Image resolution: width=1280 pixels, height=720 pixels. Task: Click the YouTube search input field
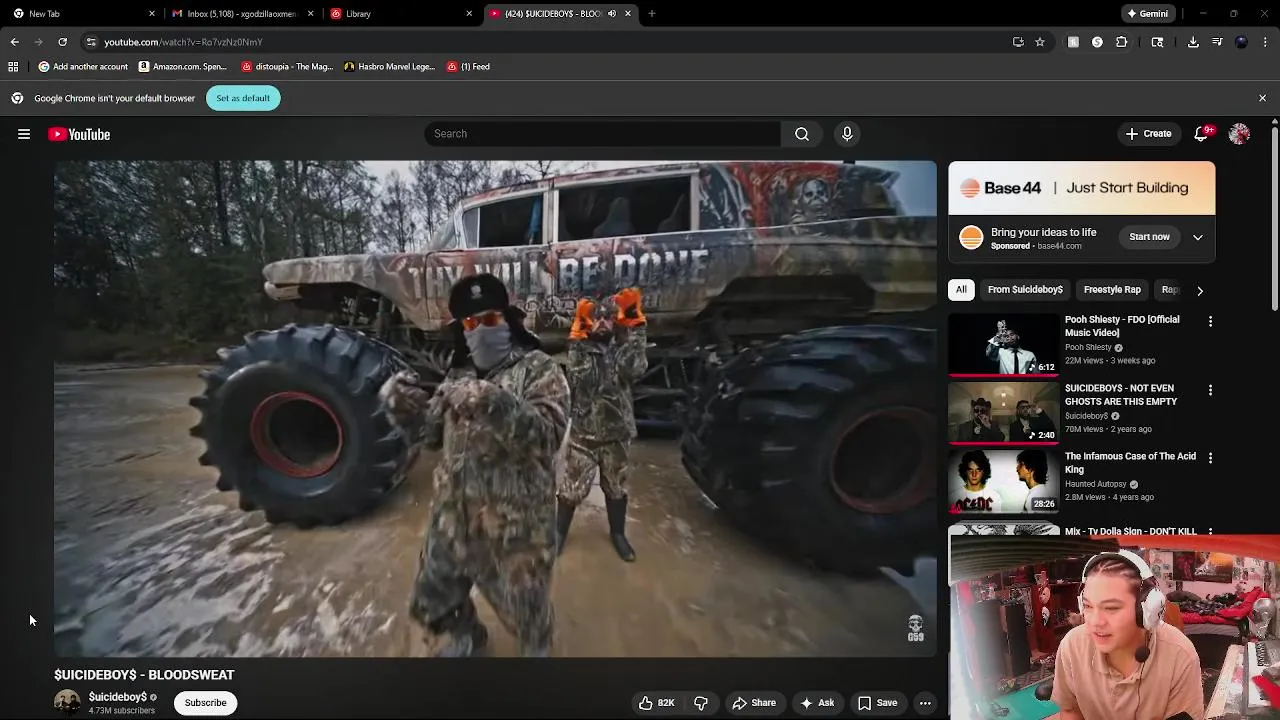pos(602,134)
